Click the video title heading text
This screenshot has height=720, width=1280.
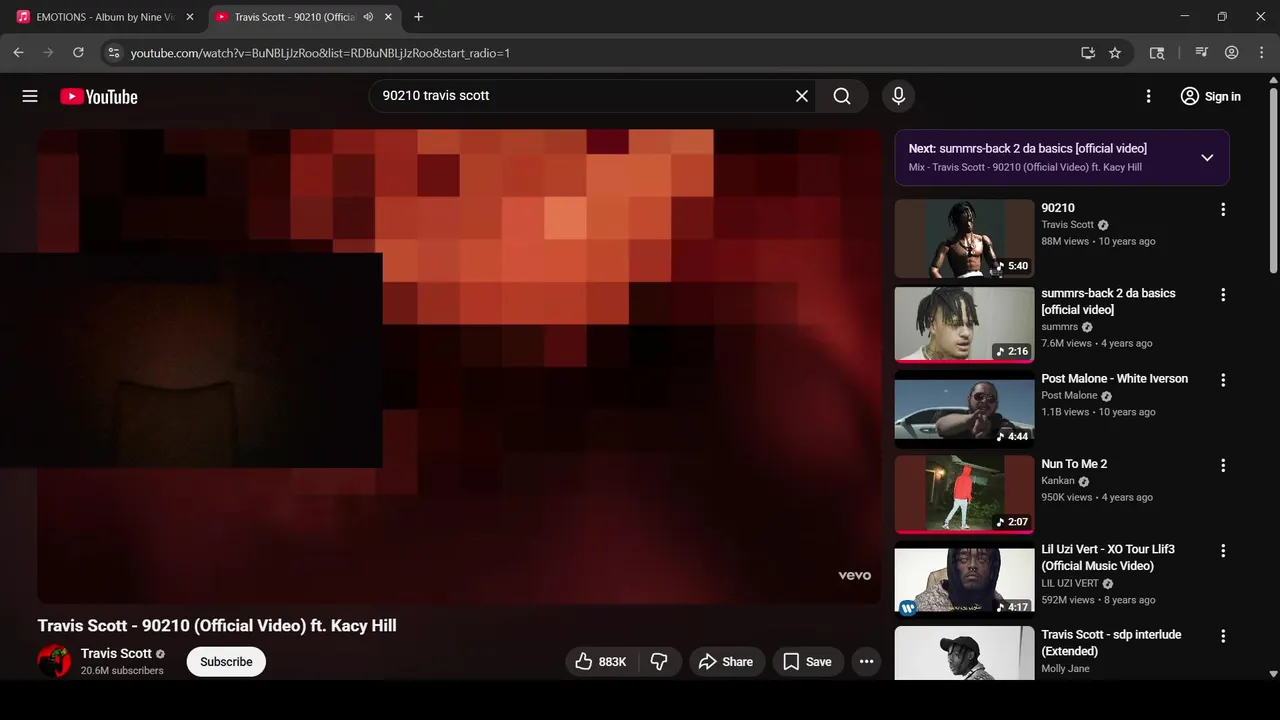(x=217, y=626)
